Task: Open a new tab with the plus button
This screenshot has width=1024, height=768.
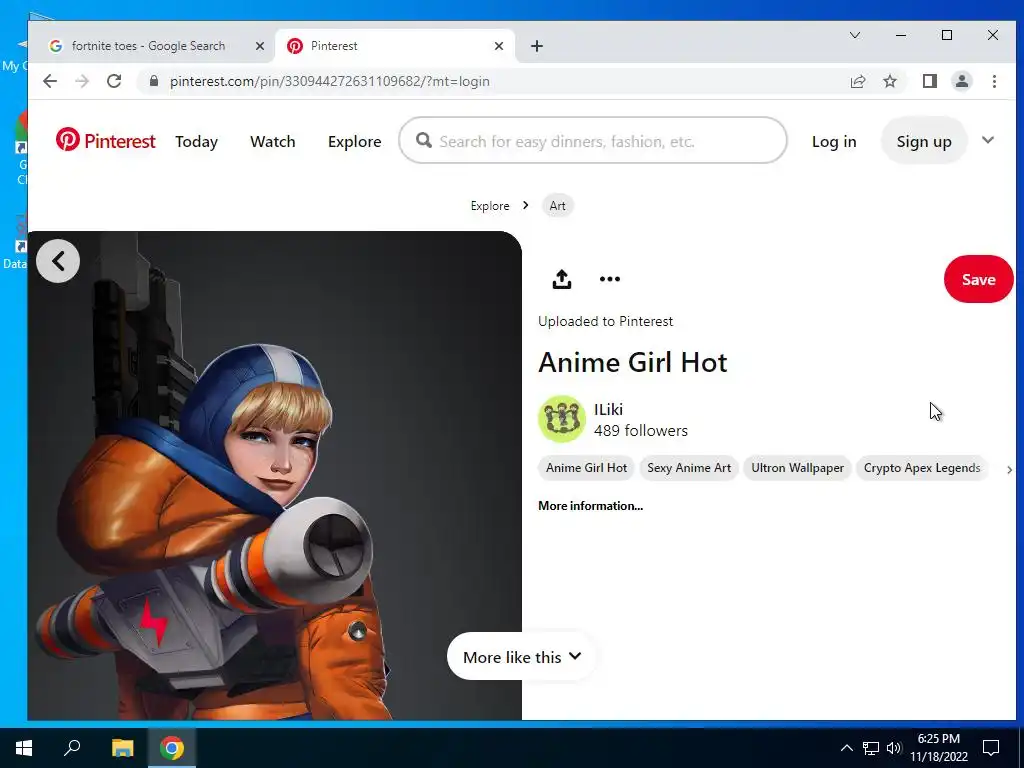Action: point(537,46)
